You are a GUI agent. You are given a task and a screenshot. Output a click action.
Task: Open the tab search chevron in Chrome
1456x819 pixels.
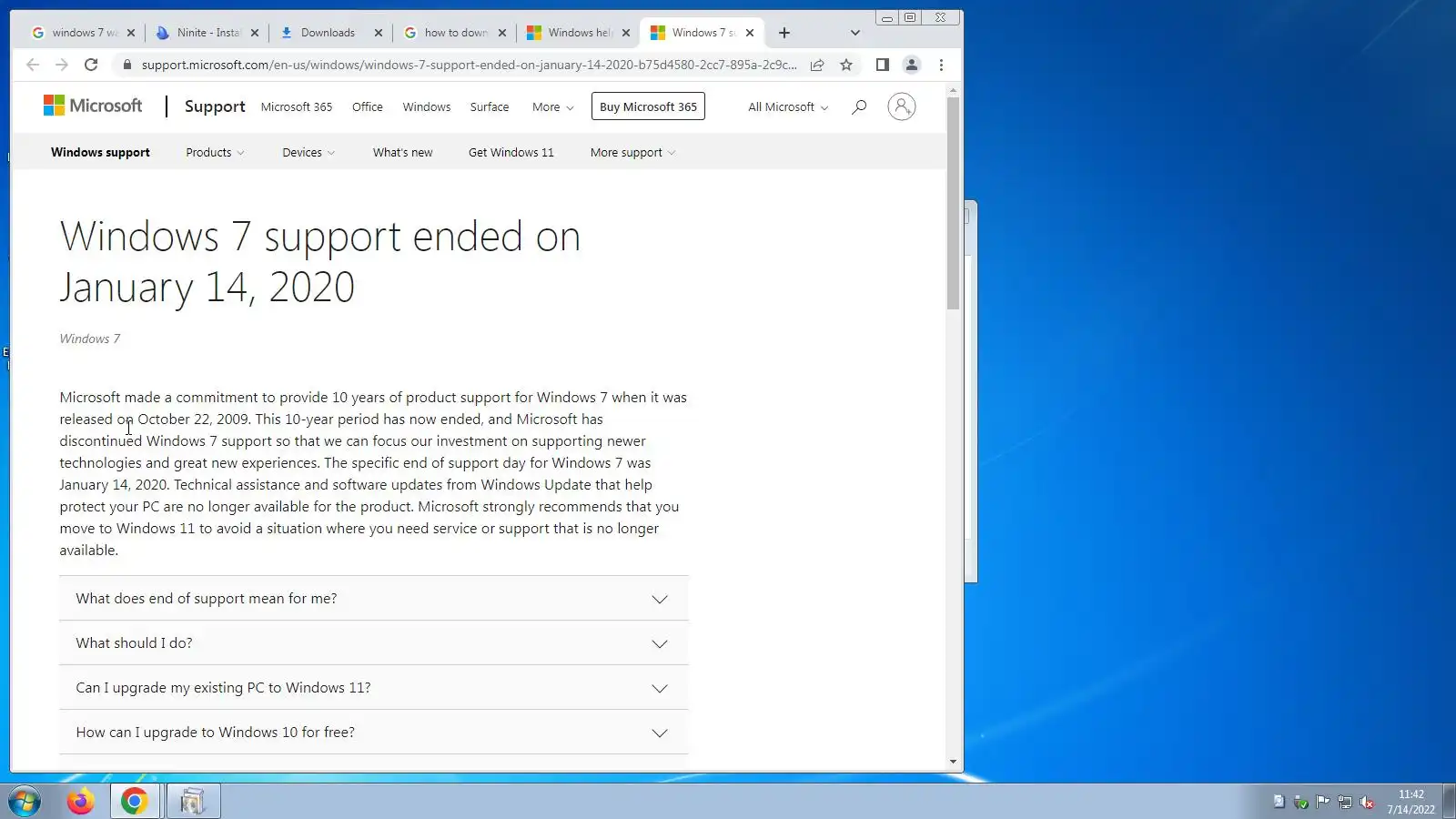point(854,33)
